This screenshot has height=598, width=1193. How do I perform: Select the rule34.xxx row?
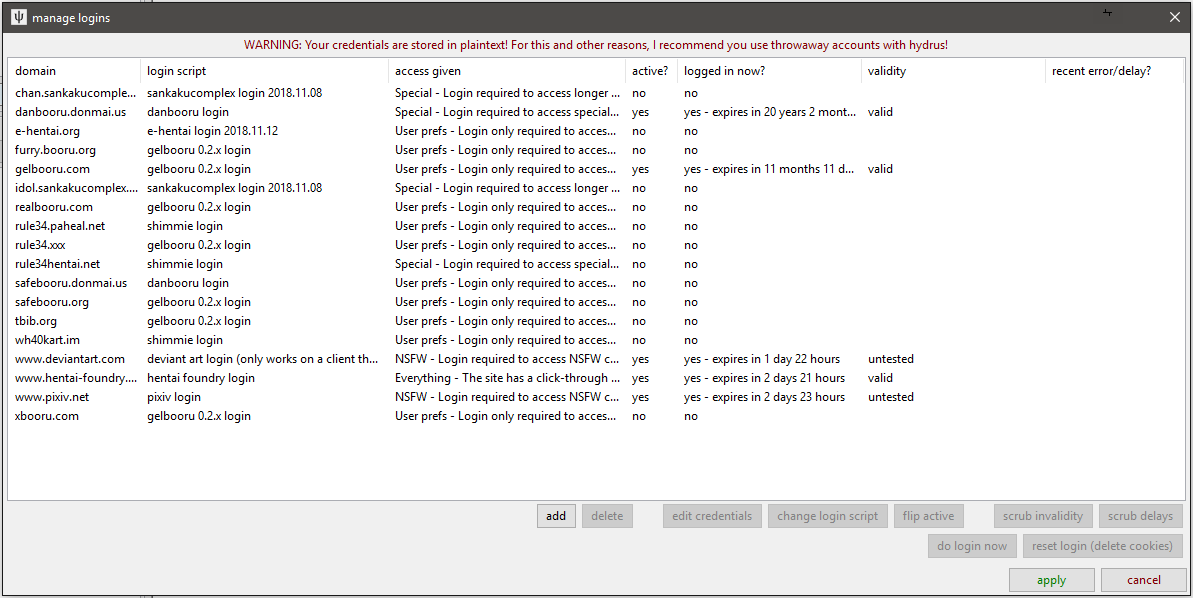(x=596, y=245)
